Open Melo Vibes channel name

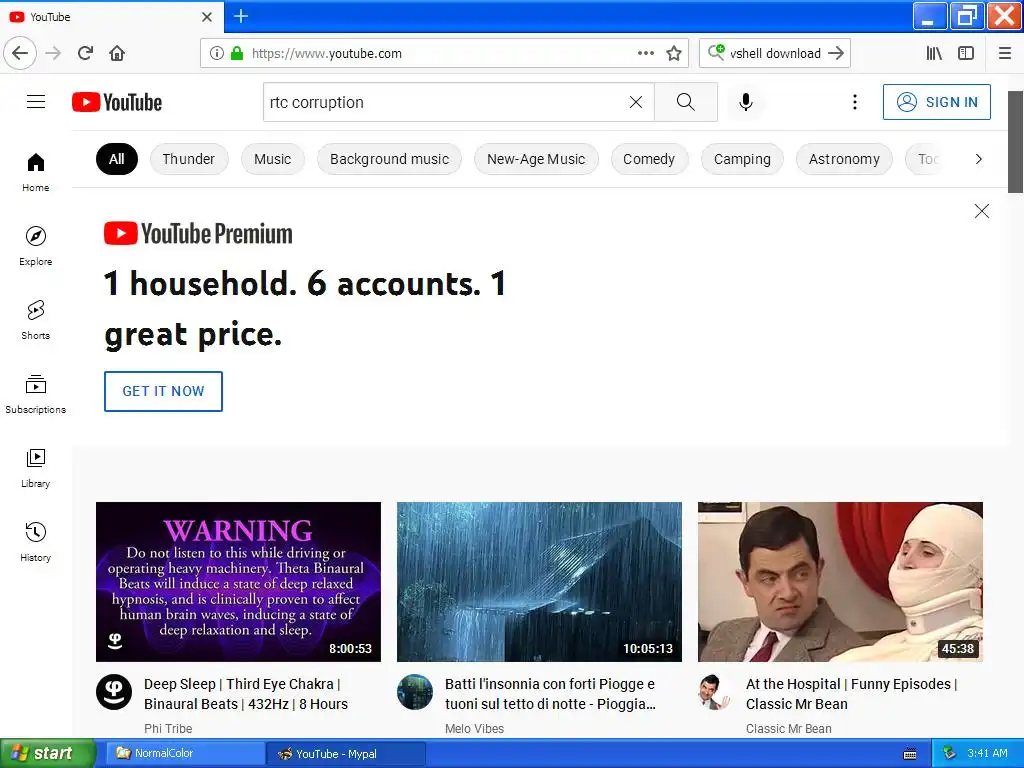click(475, 728)
